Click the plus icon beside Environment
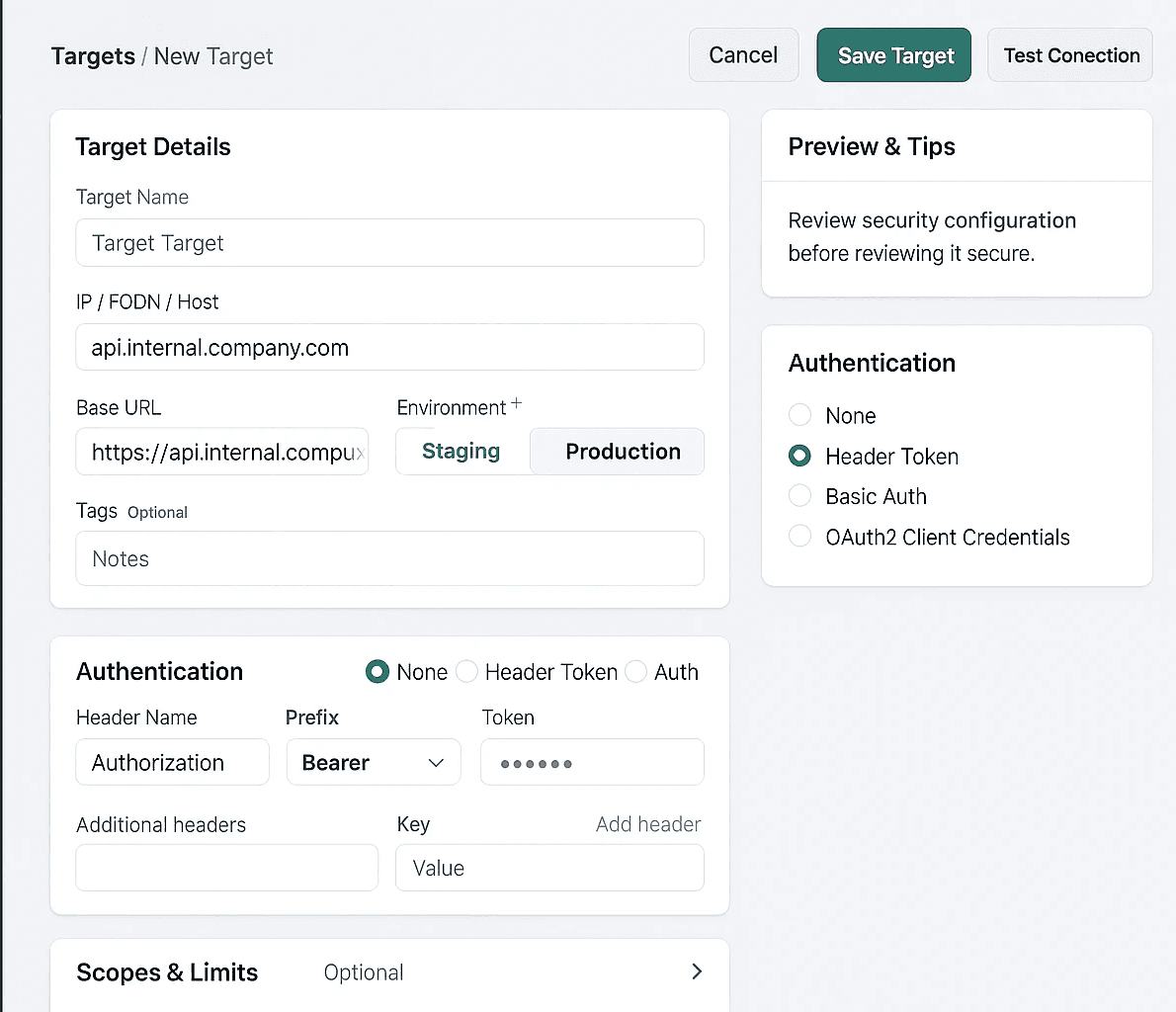Image resolution: width=1176 pixels, height=1012 pixels. pyautogui.click(x=516, y=404)
